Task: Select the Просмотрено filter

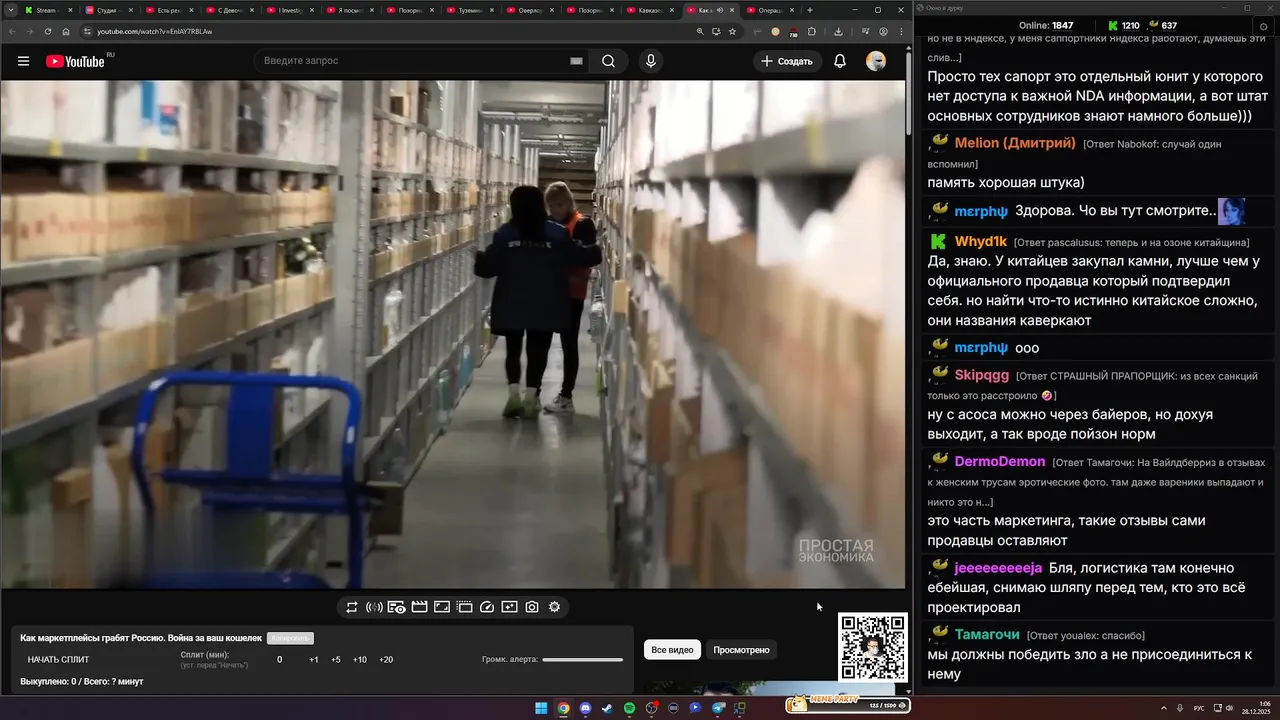Action: coord(741,650)
